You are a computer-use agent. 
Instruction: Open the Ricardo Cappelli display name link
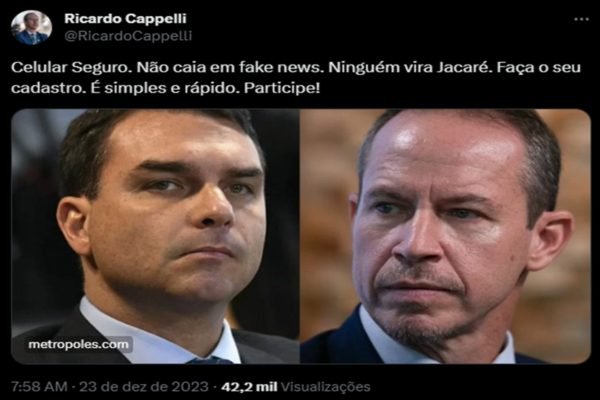click(x=125, y=18)
